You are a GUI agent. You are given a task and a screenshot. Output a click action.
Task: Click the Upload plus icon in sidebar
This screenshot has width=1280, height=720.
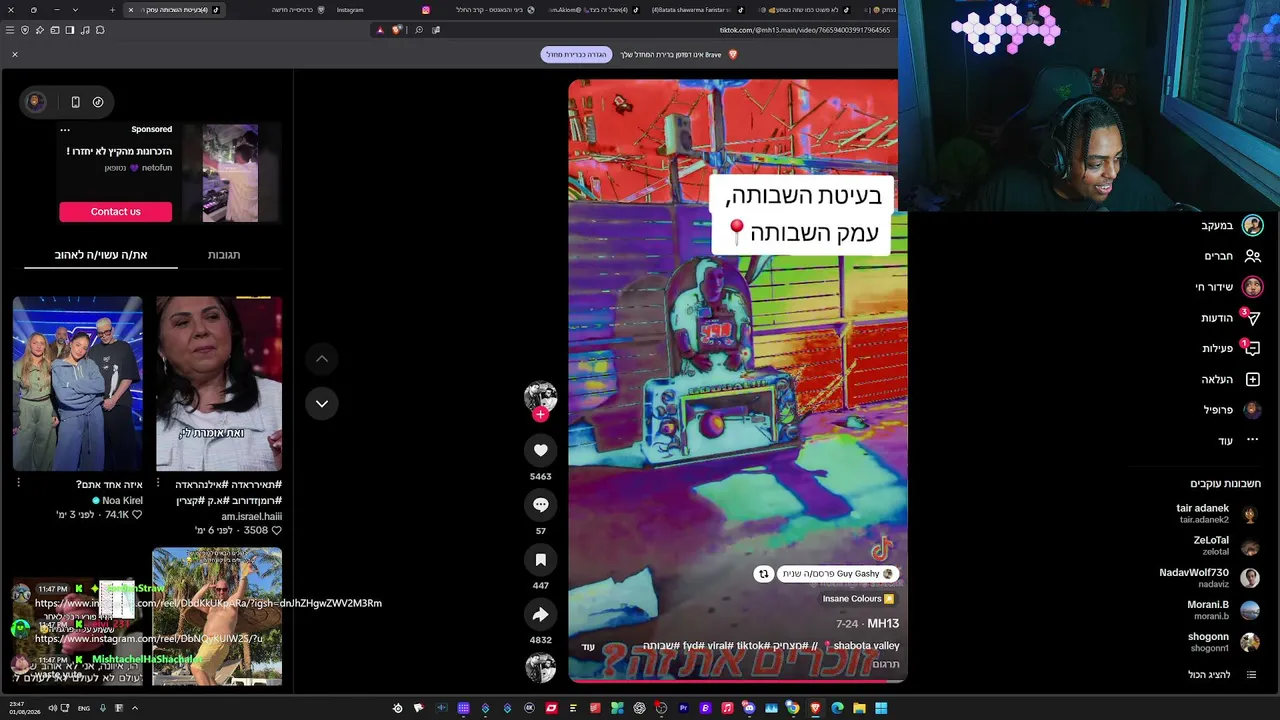click(1252, 379)
